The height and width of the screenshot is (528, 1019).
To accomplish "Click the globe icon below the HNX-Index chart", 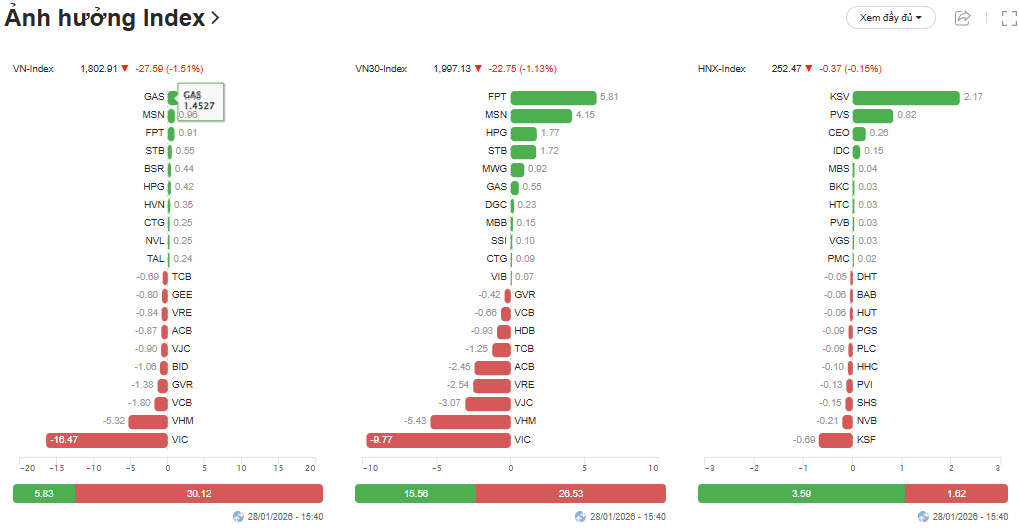I will click(924, 517).
